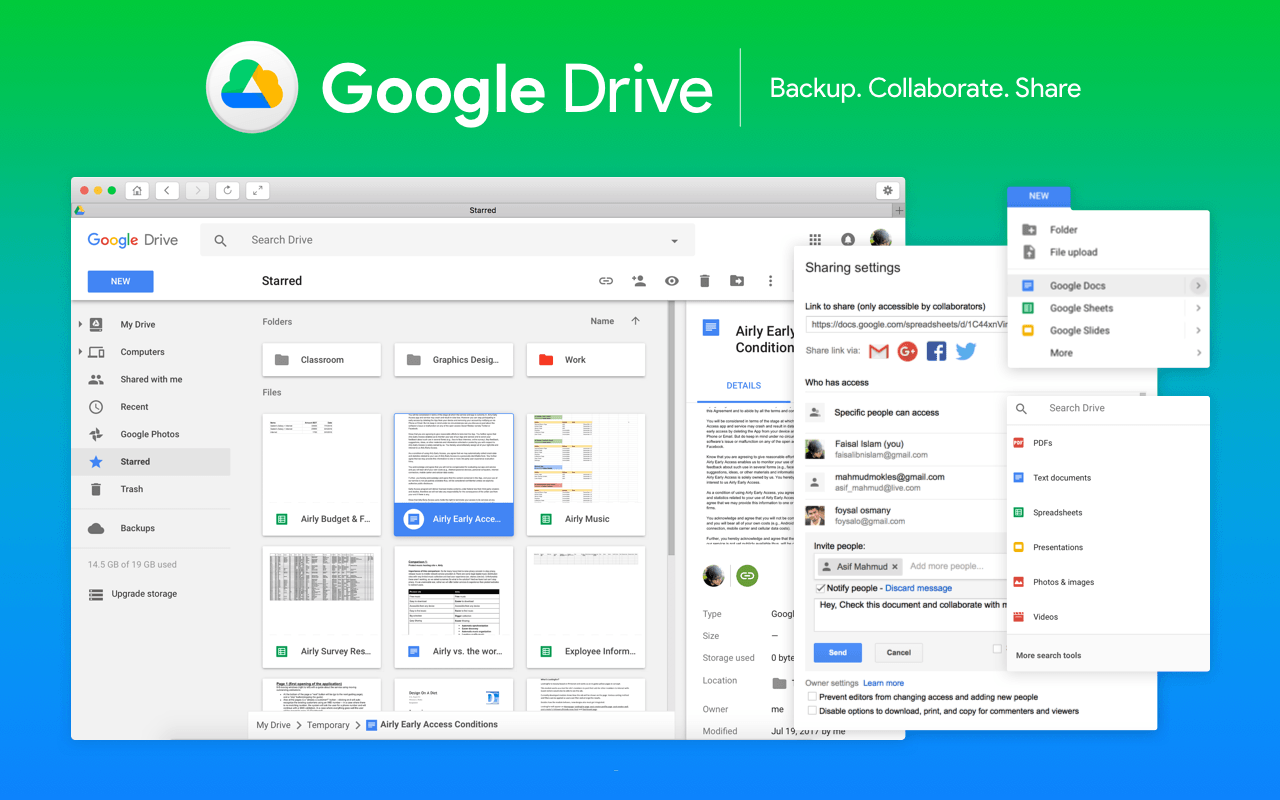Click the notifications bell icon

848,240
